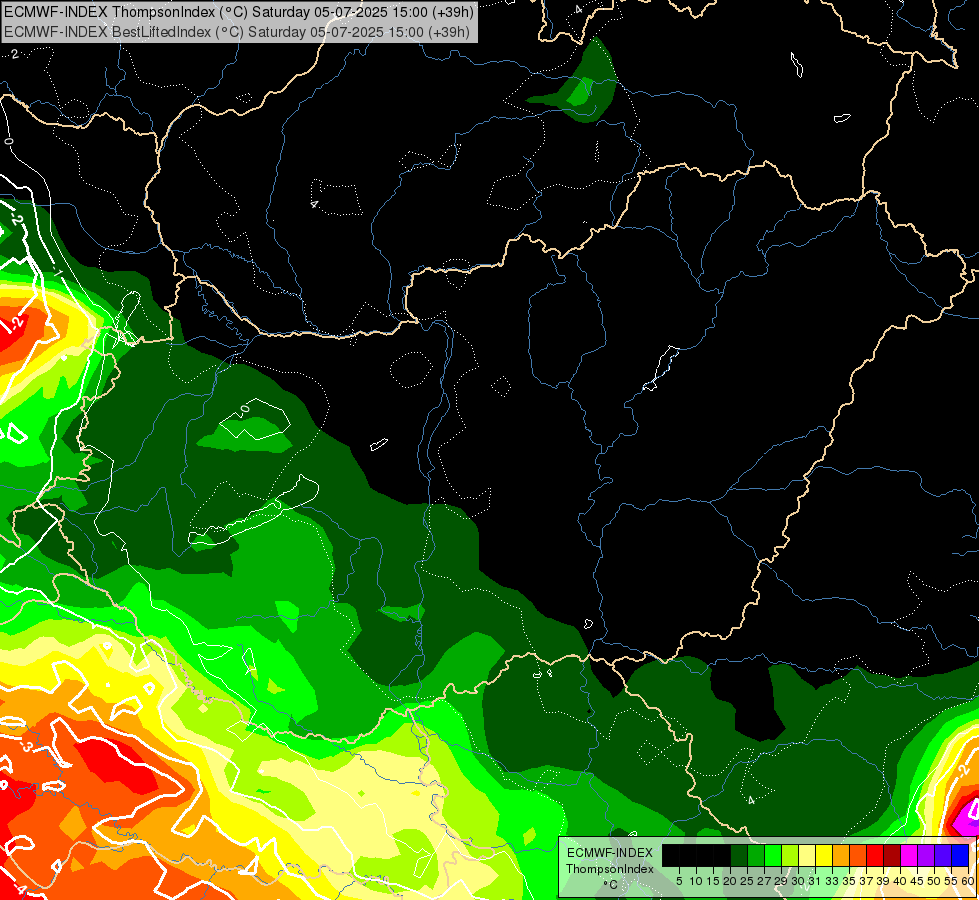Click the ECMWF-INDEX BestLiftedIndex title line

237,31
